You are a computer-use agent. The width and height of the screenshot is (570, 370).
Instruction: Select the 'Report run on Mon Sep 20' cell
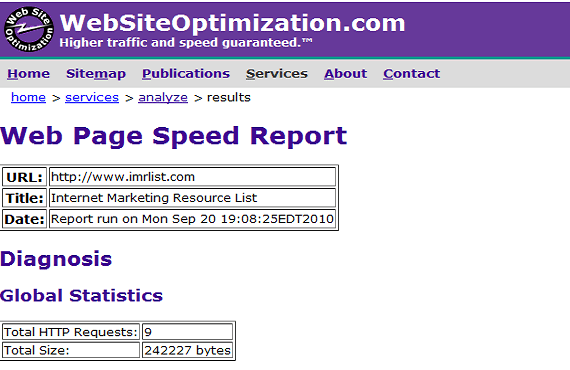click(192, 219)
